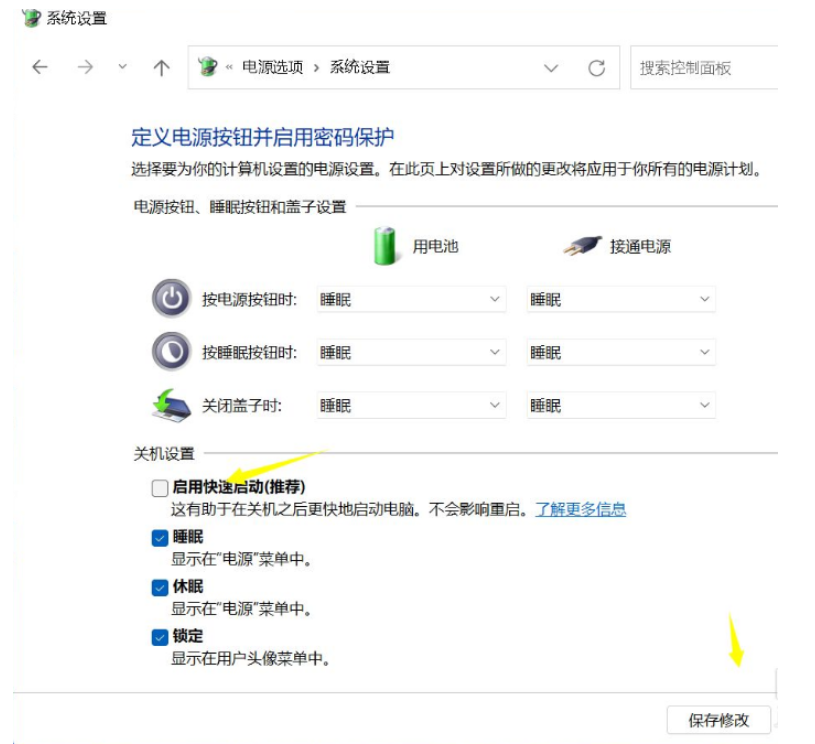This screenshot has width=815, height=744.
Task: Click the 关机设置 section label
Action: coord(164,454)
